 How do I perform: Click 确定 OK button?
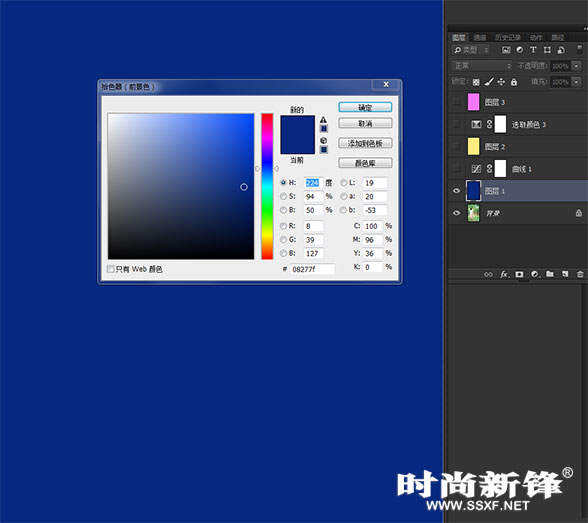365,108
